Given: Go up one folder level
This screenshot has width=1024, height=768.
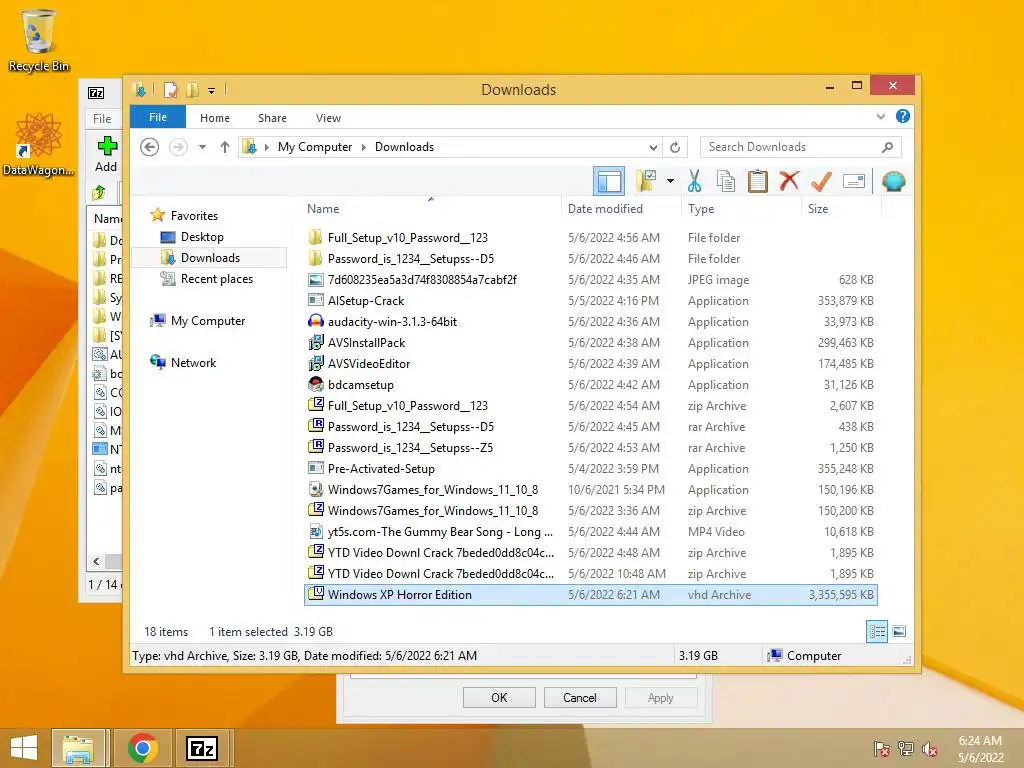Looking at the screenshot, I should point(225,147).
